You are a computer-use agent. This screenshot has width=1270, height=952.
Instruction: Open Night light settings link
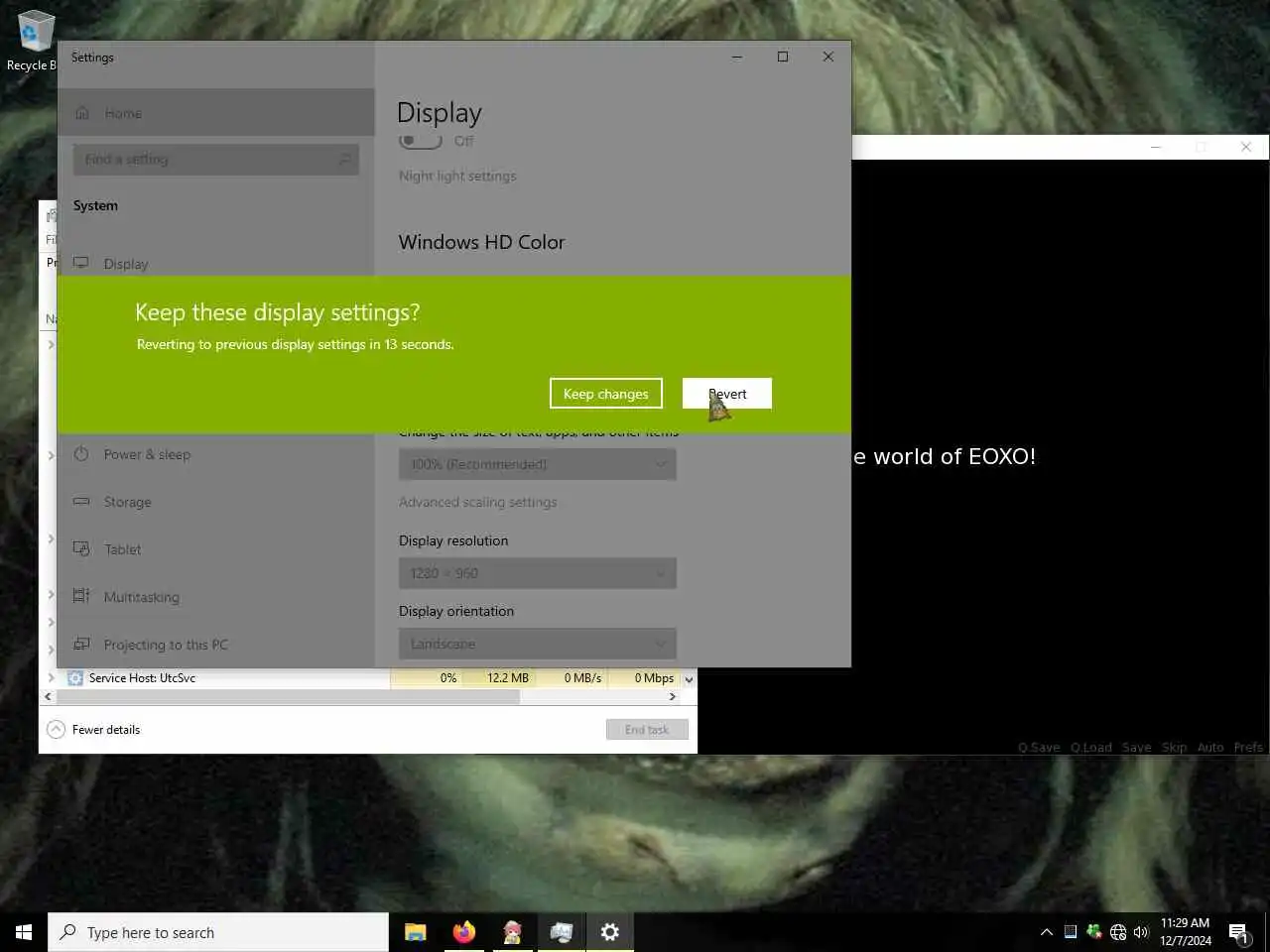457,176
